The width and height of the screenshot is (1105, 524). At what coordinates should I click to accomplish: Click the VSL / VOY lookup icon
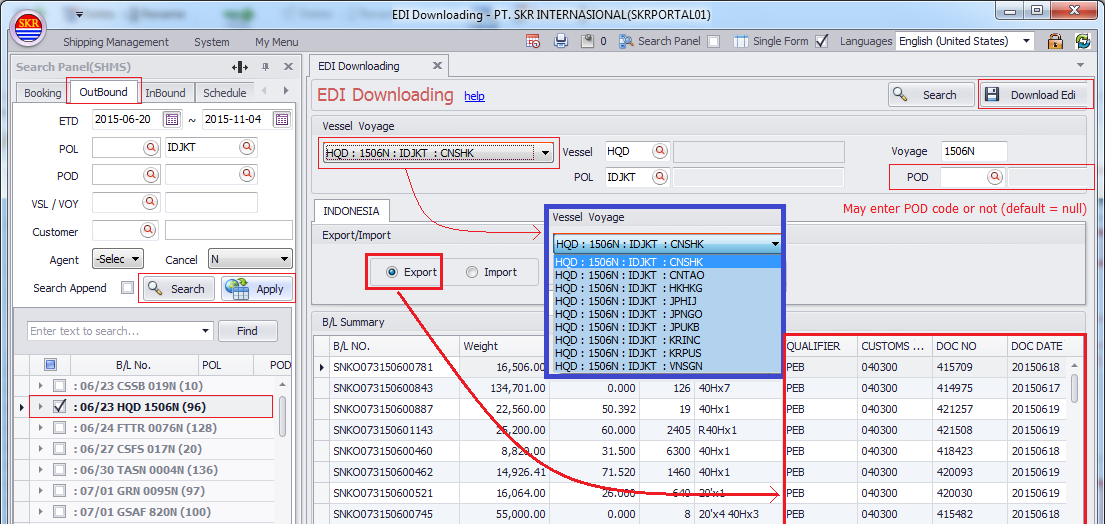[x=150, y=203]
